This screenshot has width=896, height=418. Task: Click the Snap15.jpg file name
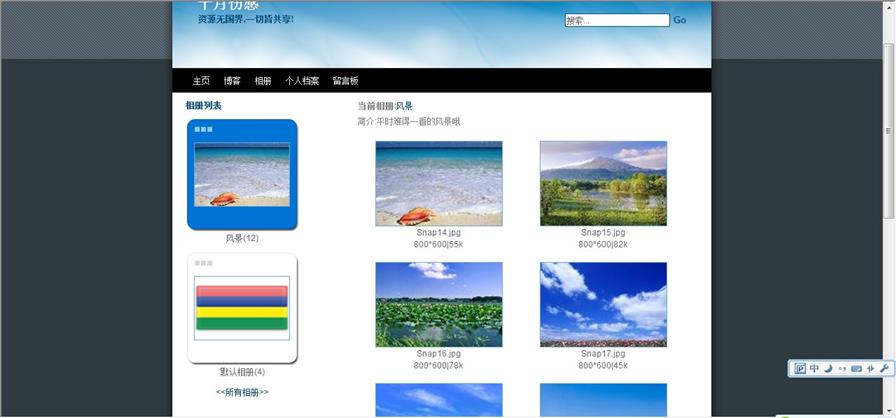click(x=603, y=233)
